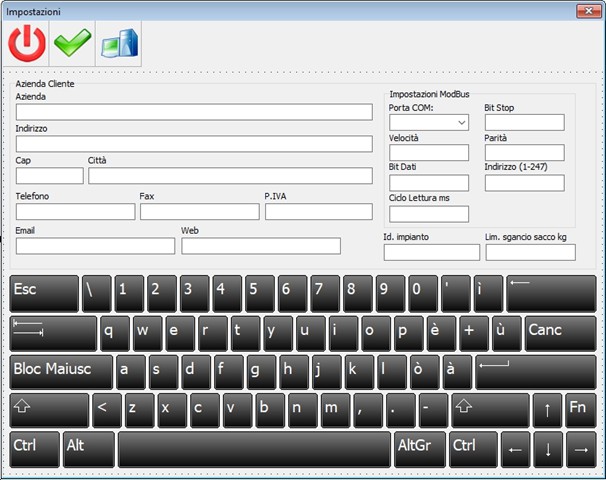The image size is (606, 480).
Task: Focus the Email text field
Action: click(x=95, y=246)
